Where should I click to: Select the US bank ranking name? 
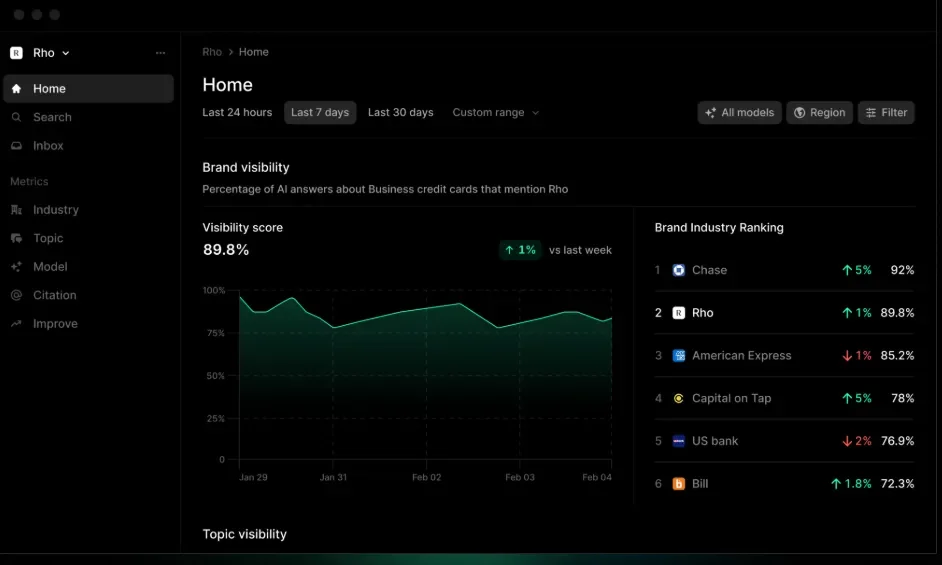click(x=715, y=441)
